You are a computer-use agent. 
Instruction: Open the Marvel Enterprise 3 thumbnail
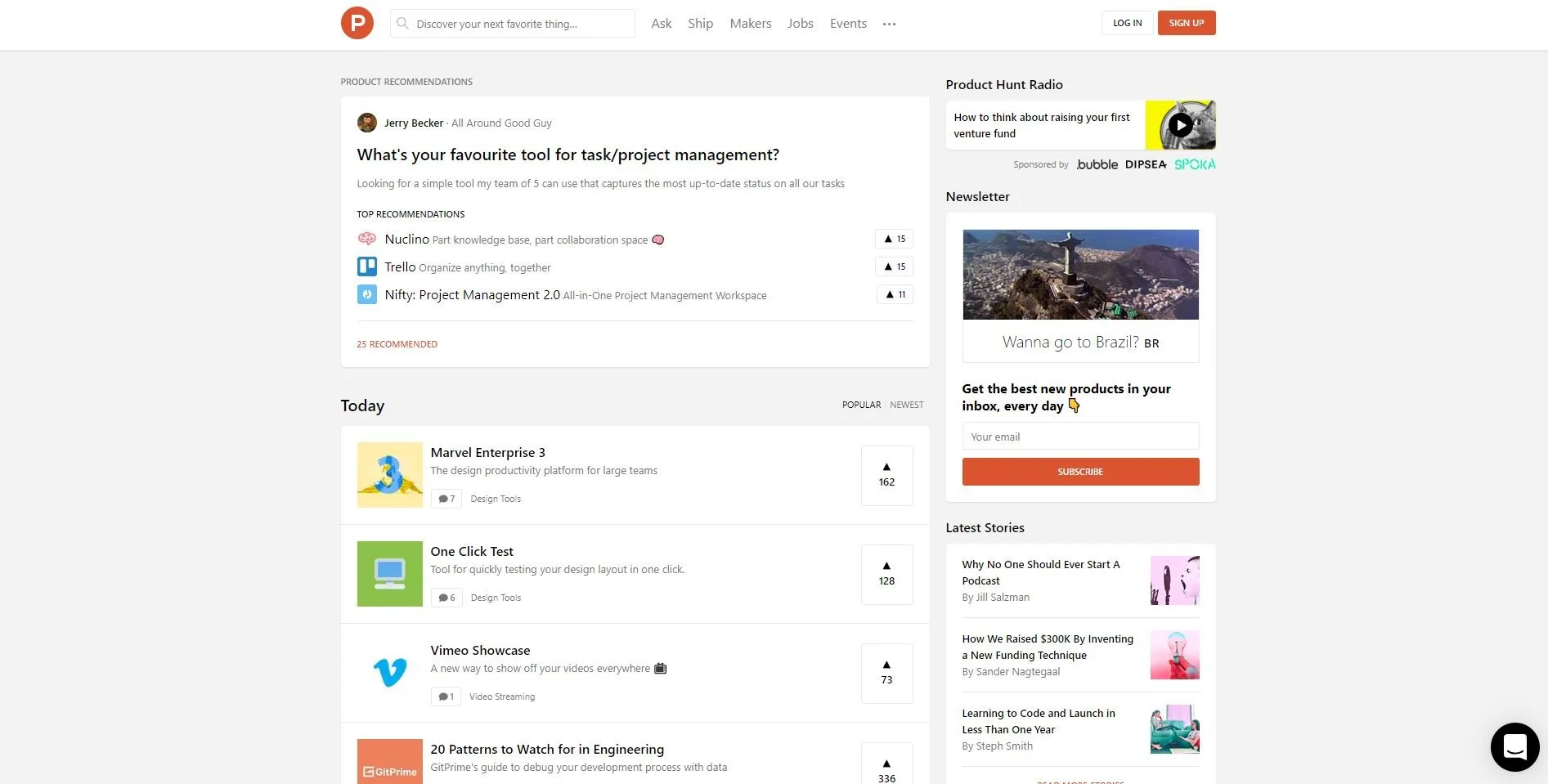pyautogui.click(x=390, y=475)
